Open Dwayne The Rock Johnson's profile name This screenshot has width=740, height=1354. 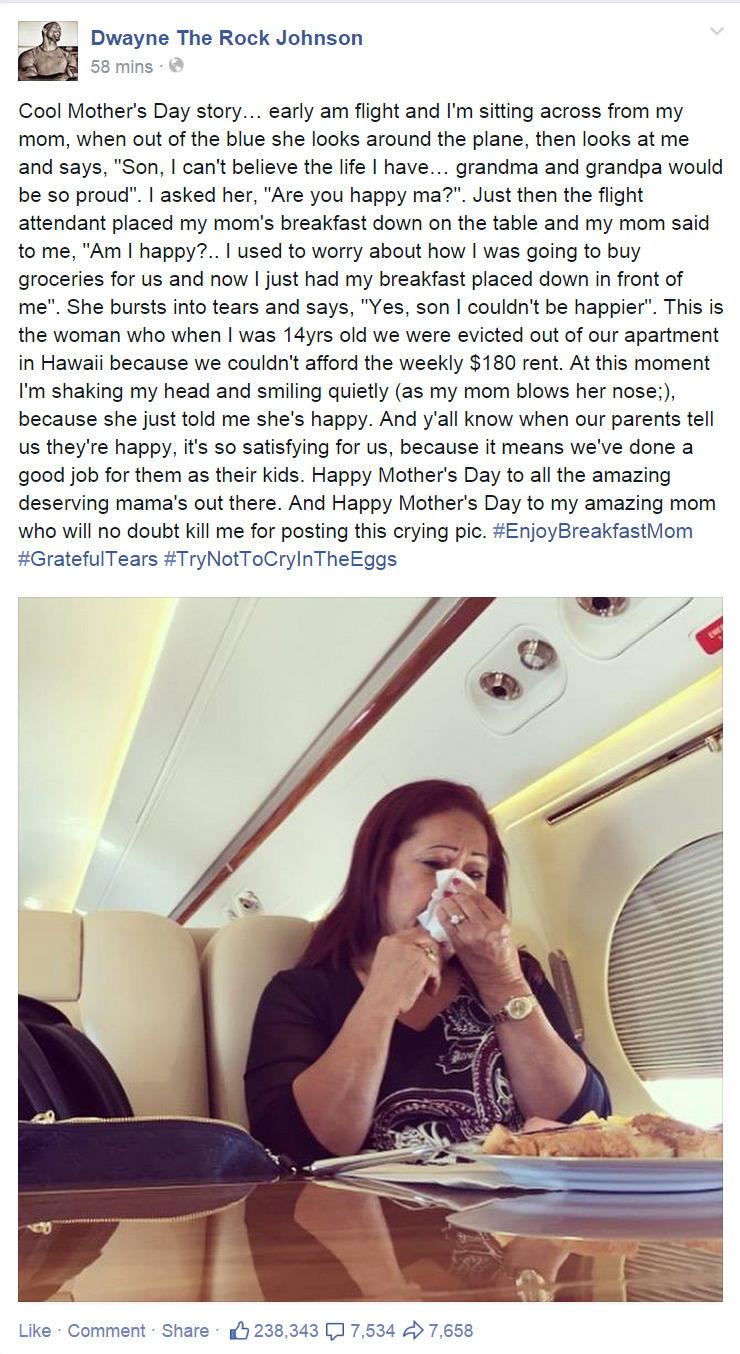click(226, 38)
